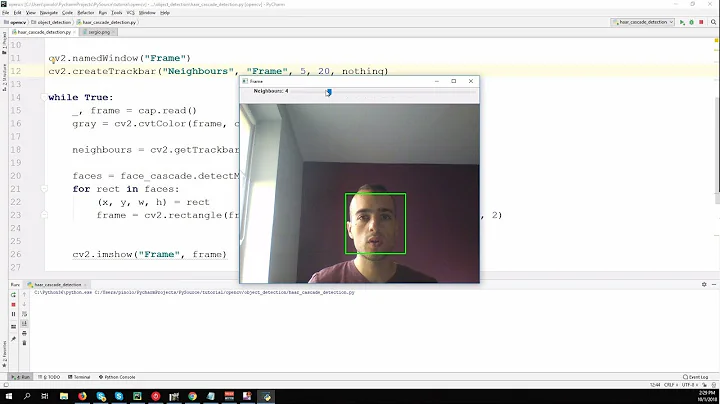
Task: Open the Python Console tool window
Action: coord(117,377)
